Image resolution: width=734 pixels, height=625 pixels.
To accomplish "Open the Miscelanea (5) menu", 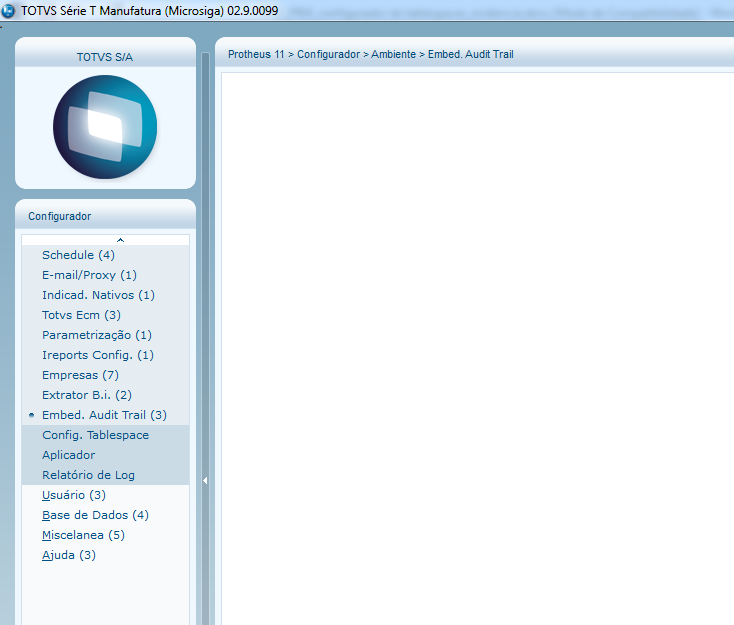I will [x=83, y=535].
